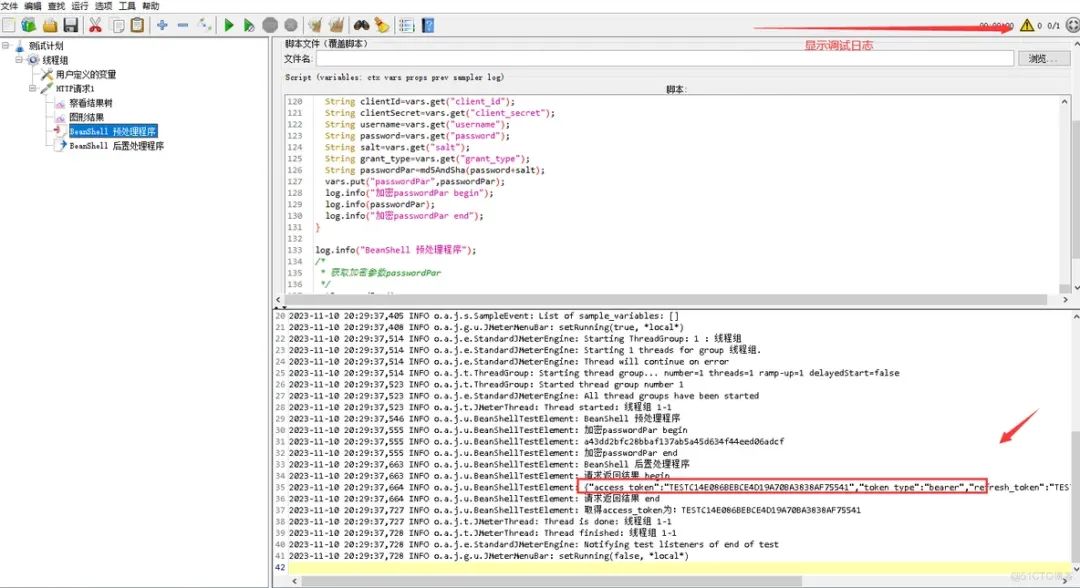
Task: Click log panel horizontal scrollbar left arrow
Action: [295, 581]
